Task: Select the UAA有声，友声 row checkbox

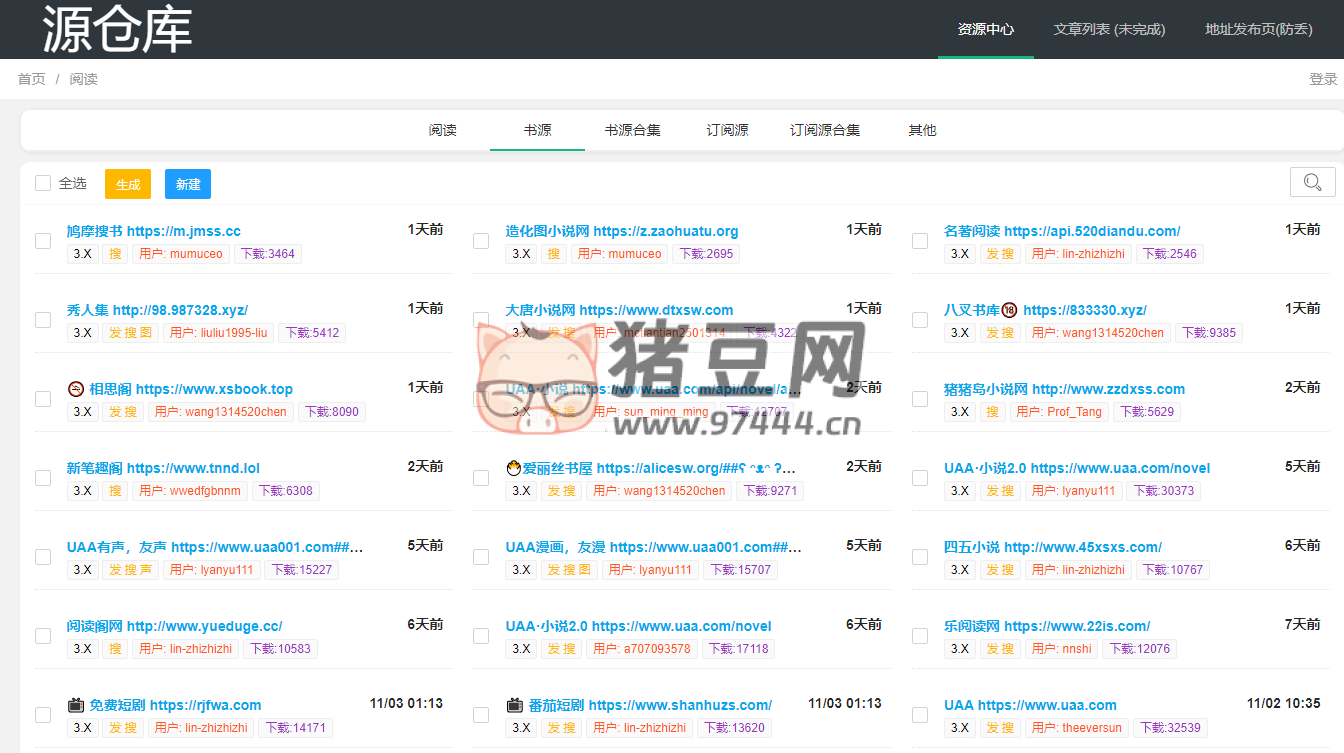Action: pyautogui.click(x=43, y=557)
